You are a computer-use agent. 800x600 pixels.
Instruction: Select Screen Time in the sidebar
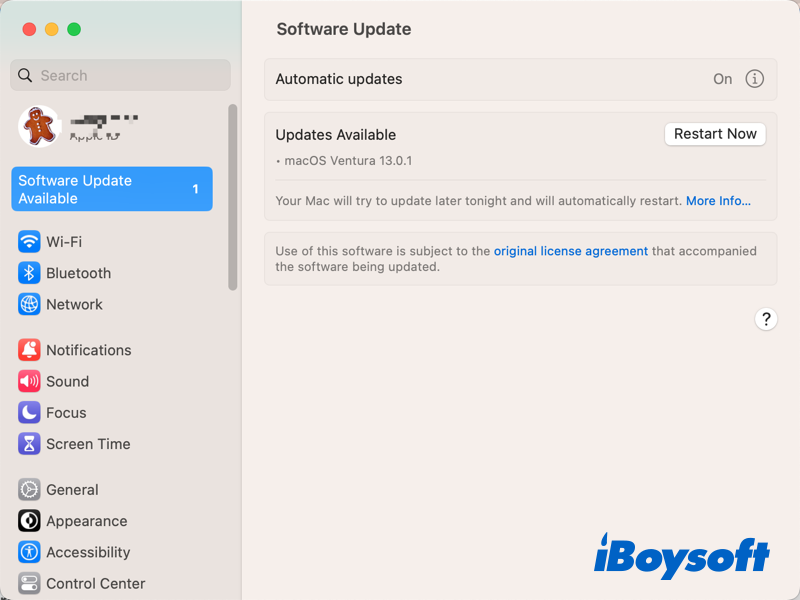pos(85,444)
